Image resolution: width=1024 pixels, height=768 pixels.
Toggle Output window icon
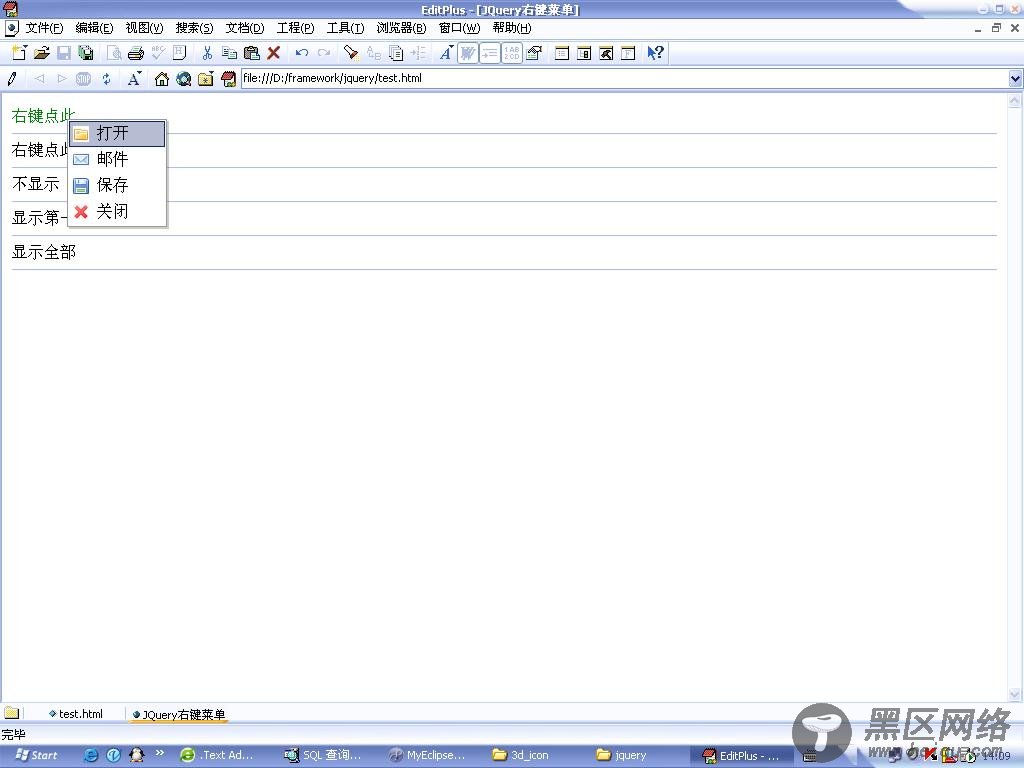[x=606, y=53]
